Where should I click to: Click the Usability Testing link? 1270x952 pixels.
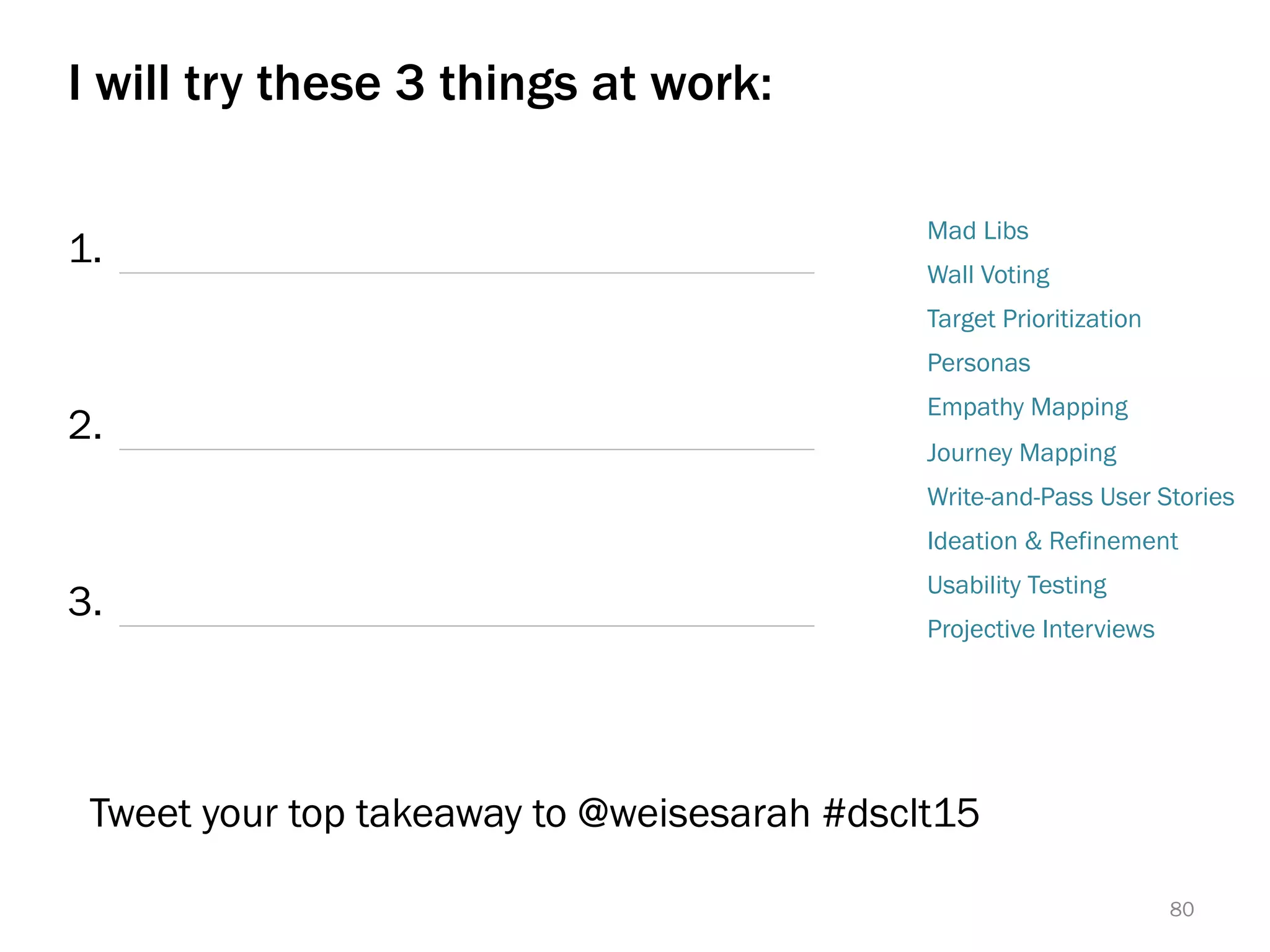pos(1016,586)
